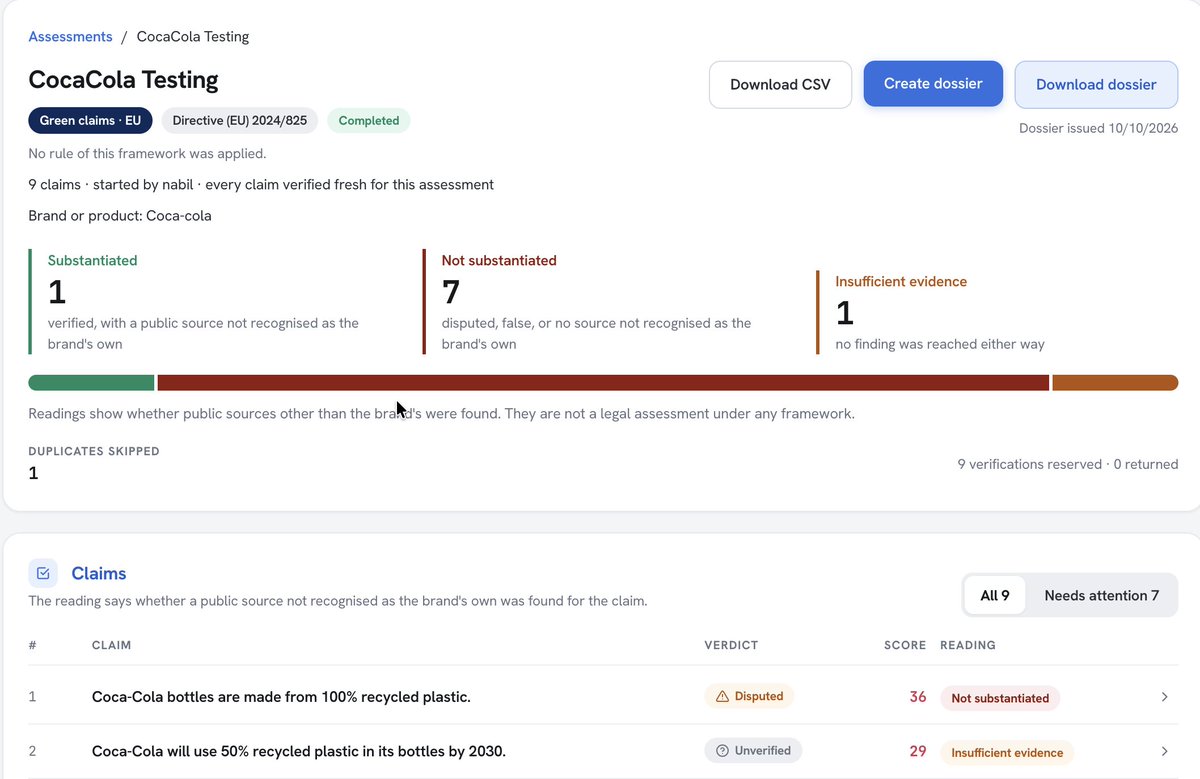Screen dimensions: 1200x779
Task: Click score 29 in claim 2
Action: (x=918, y=751)
